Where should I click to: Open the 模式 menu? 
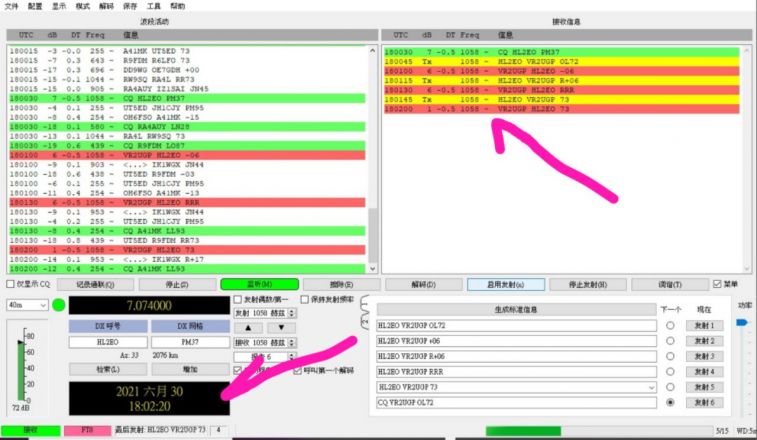(82, 6)
